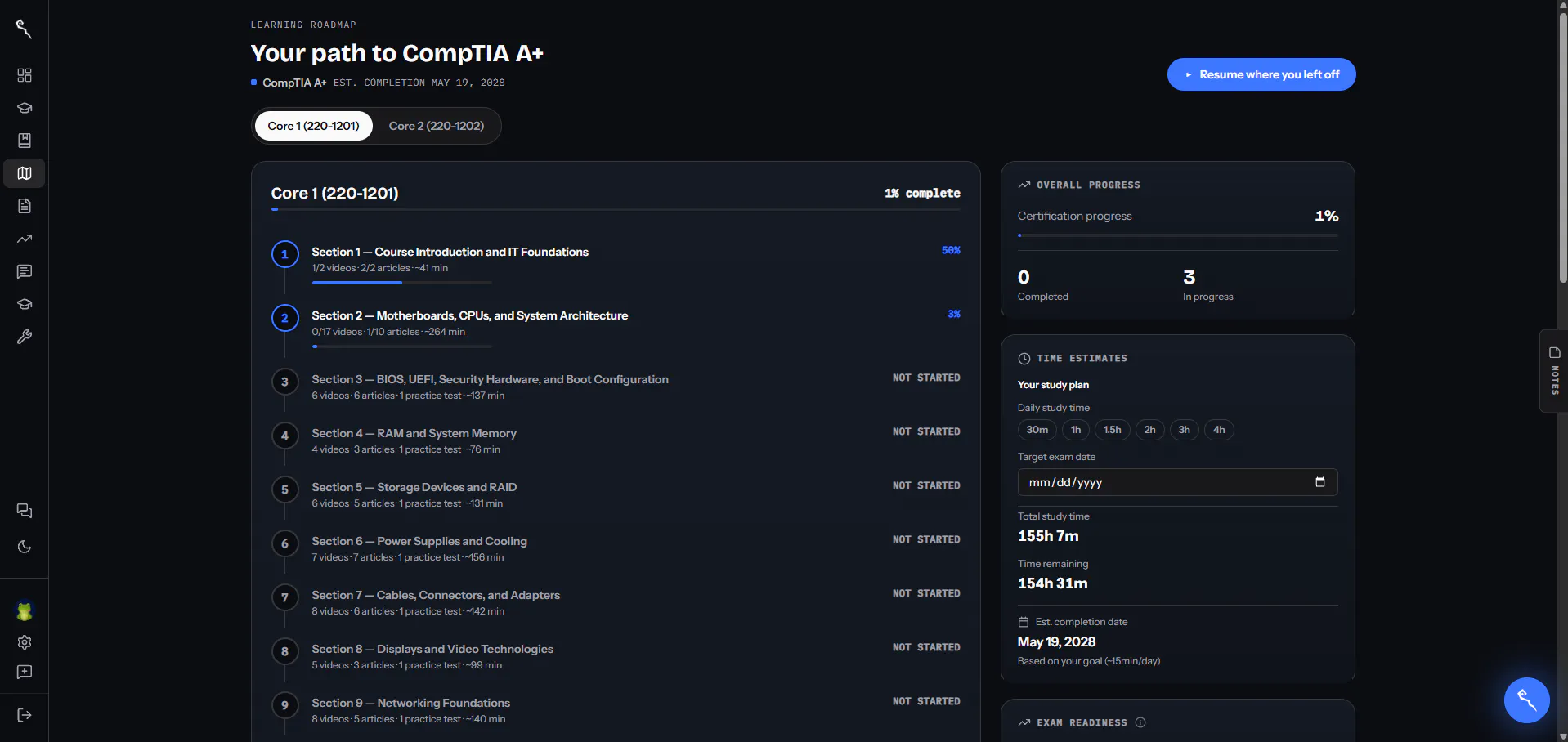Click the "Your path to CompTIA A+" heading
The width and height of the screenshot is (1568, 742).
click(x=396, y=53)
